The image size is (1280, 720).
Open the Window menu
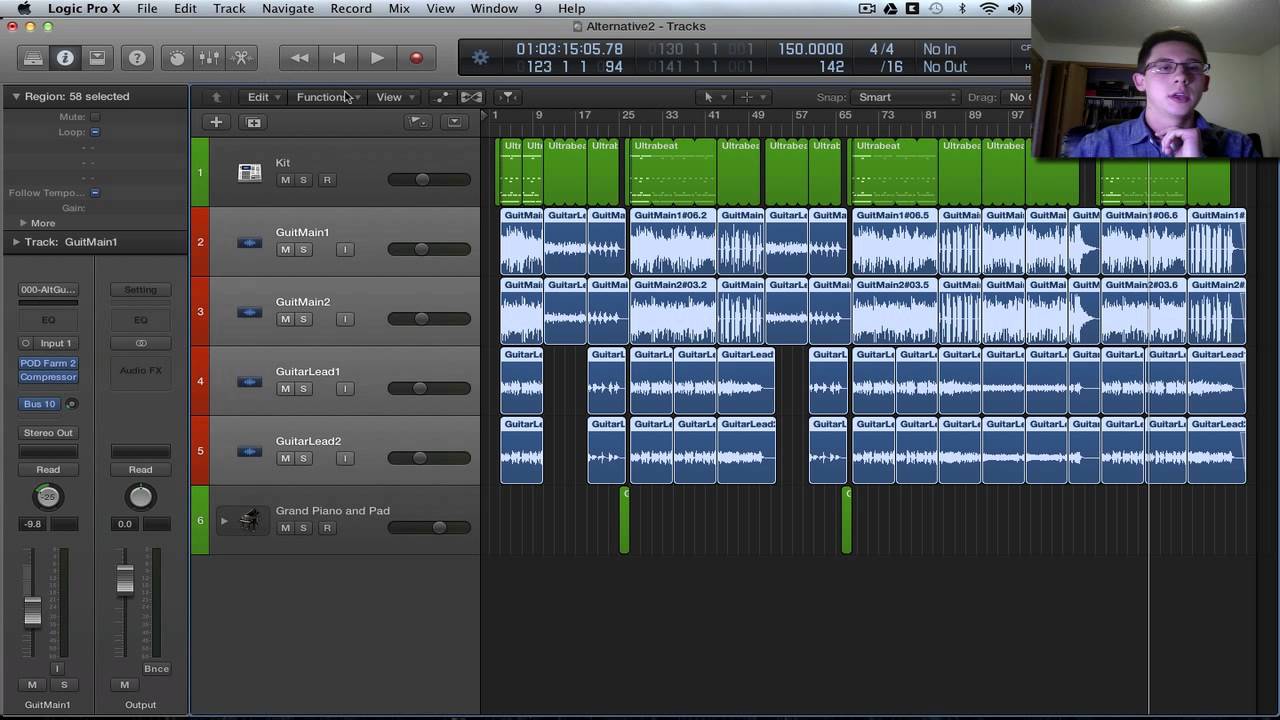click(x=494, y=9)
